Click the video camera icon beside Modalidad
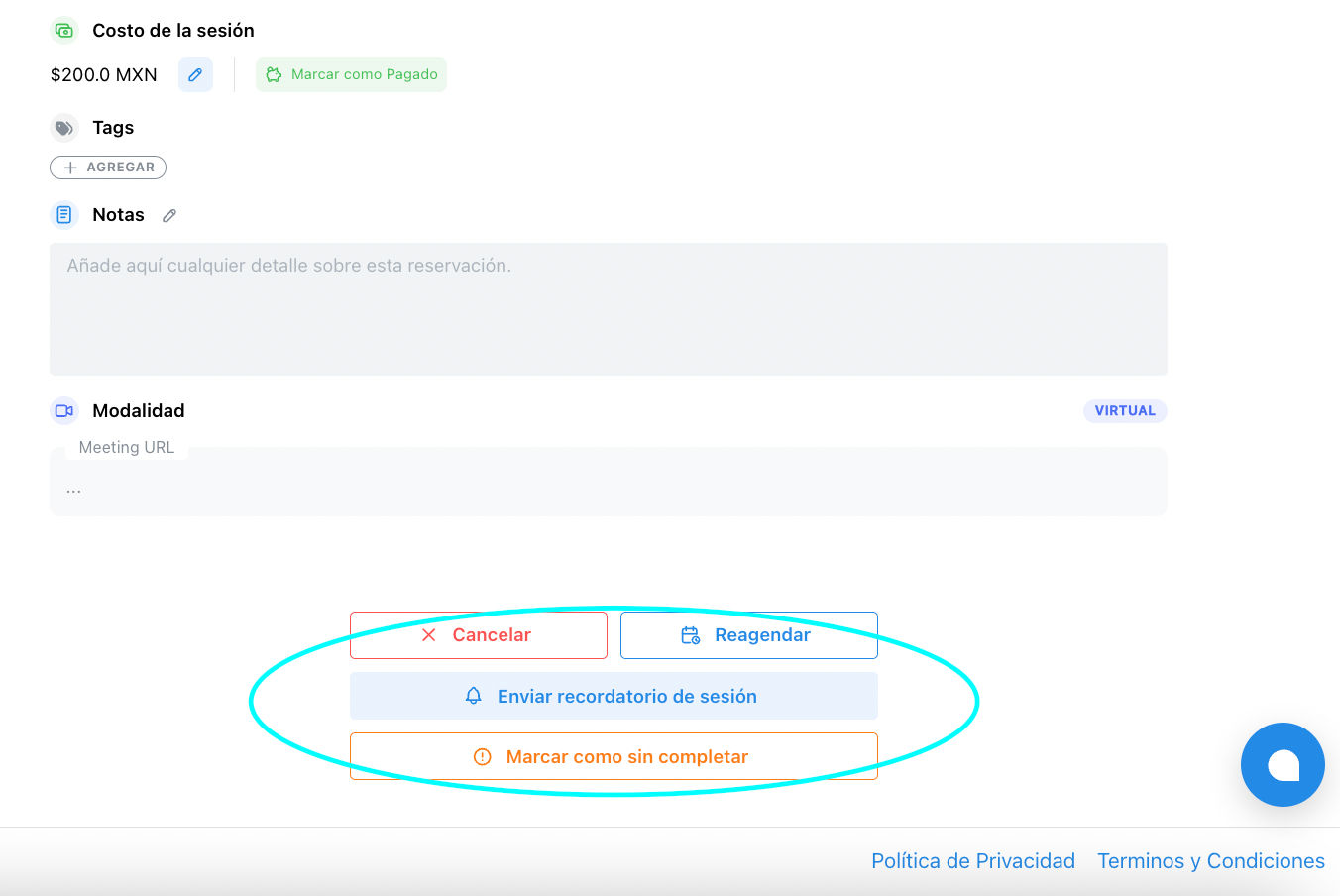1340x896 pixels. click(x=64, y=411)
